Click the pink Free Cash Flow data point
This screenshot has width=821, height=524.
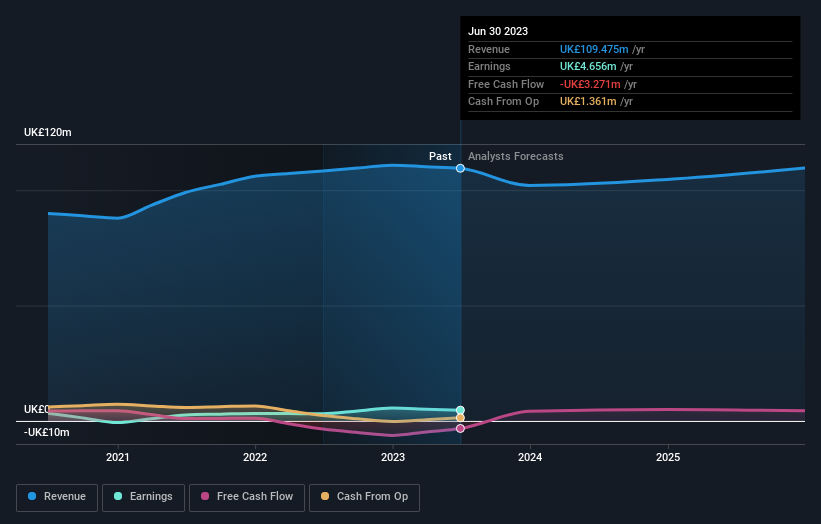coord(460,428)
